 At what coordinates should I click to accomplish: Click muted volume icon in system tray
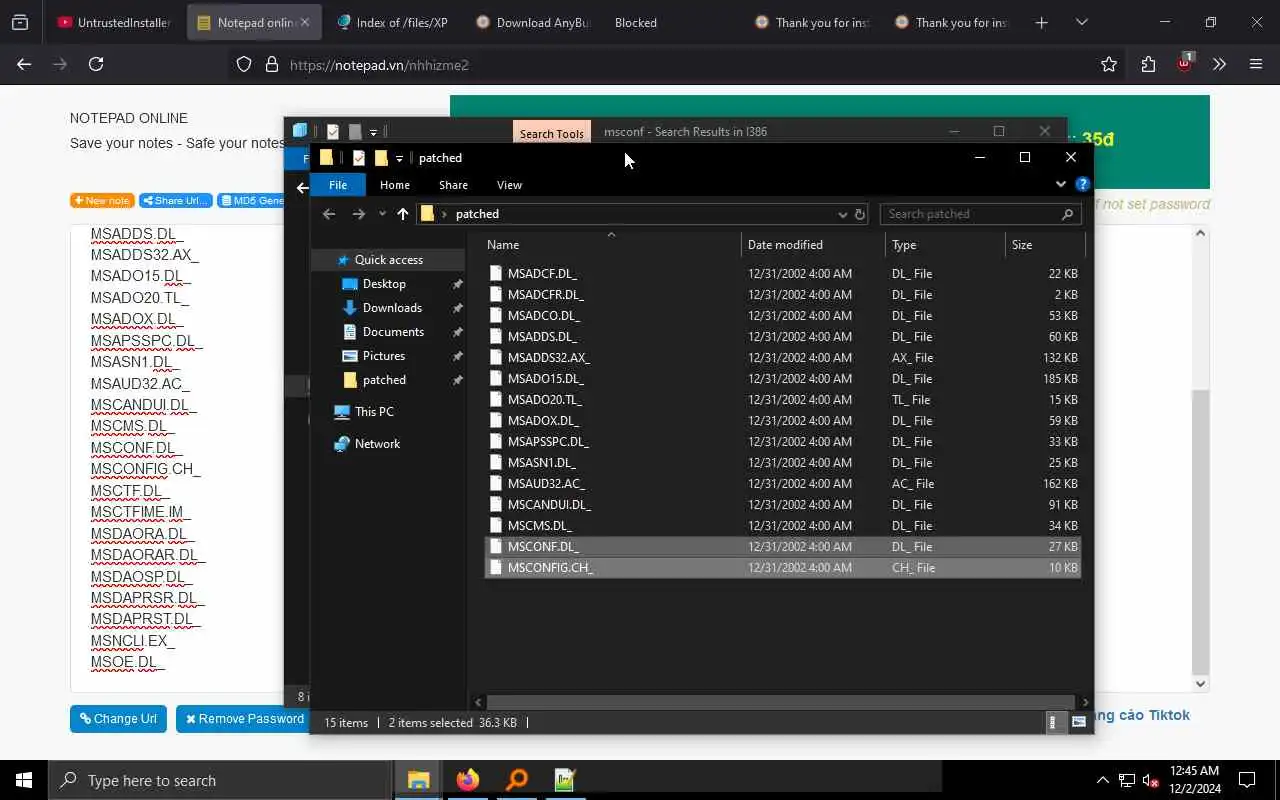pyautogui.click(x=1151, y=780)
